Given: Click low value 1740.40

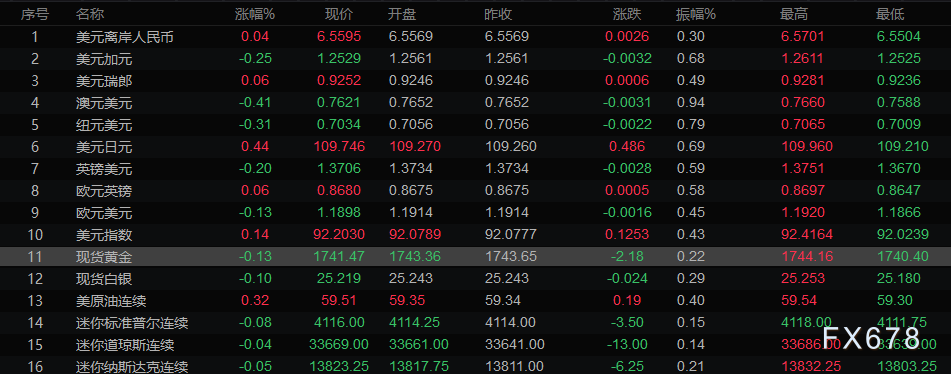Looking at the screenshot, I should click(x=902, y=256).
